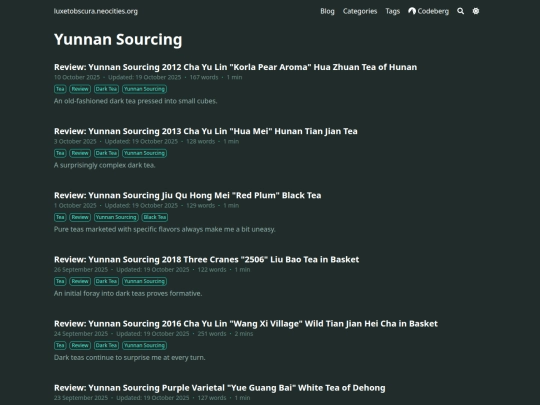Click the '251 words' count text
540x405 pixels.
pyautogui.click(x=212, y=334)
